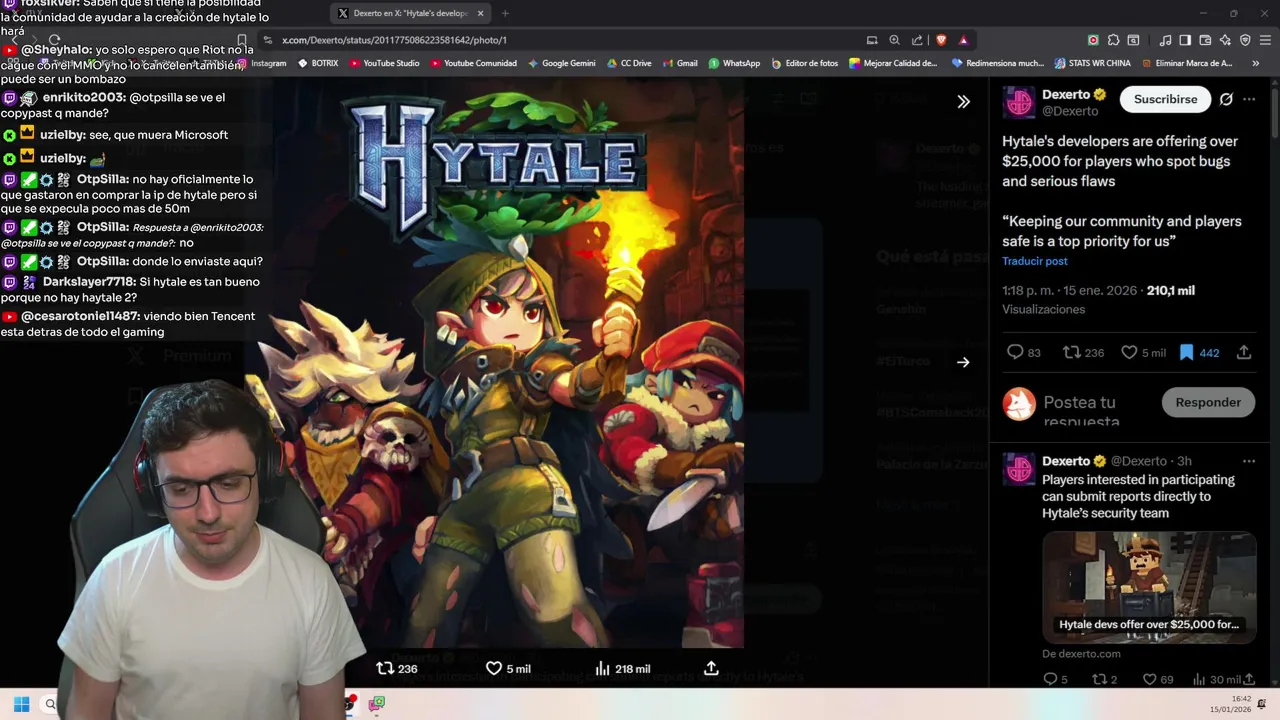Go to next photo arrow
Viewport: 1280px width, 720px height.
point(963,362)
